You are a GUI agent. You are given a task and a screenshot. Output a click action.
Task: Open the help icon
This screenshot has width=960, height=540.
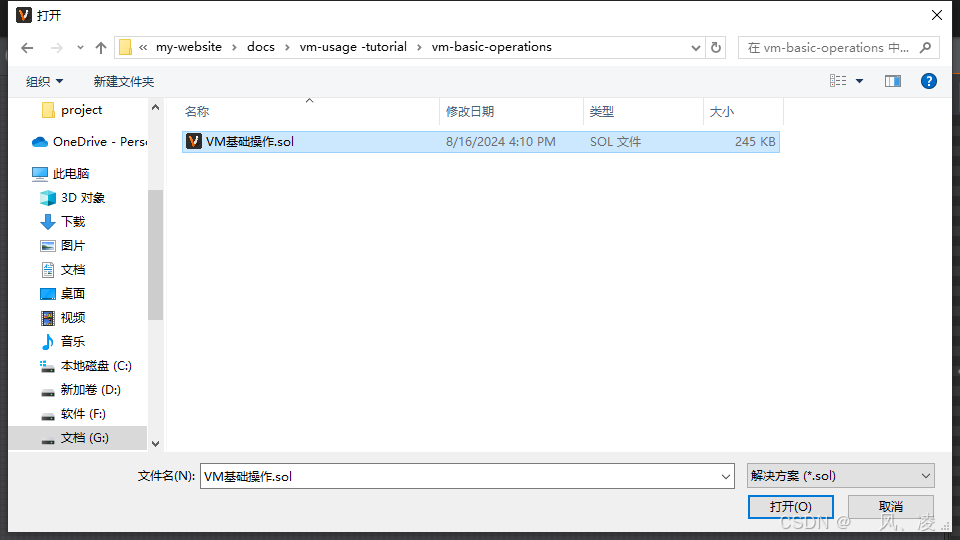click(929, 81)
